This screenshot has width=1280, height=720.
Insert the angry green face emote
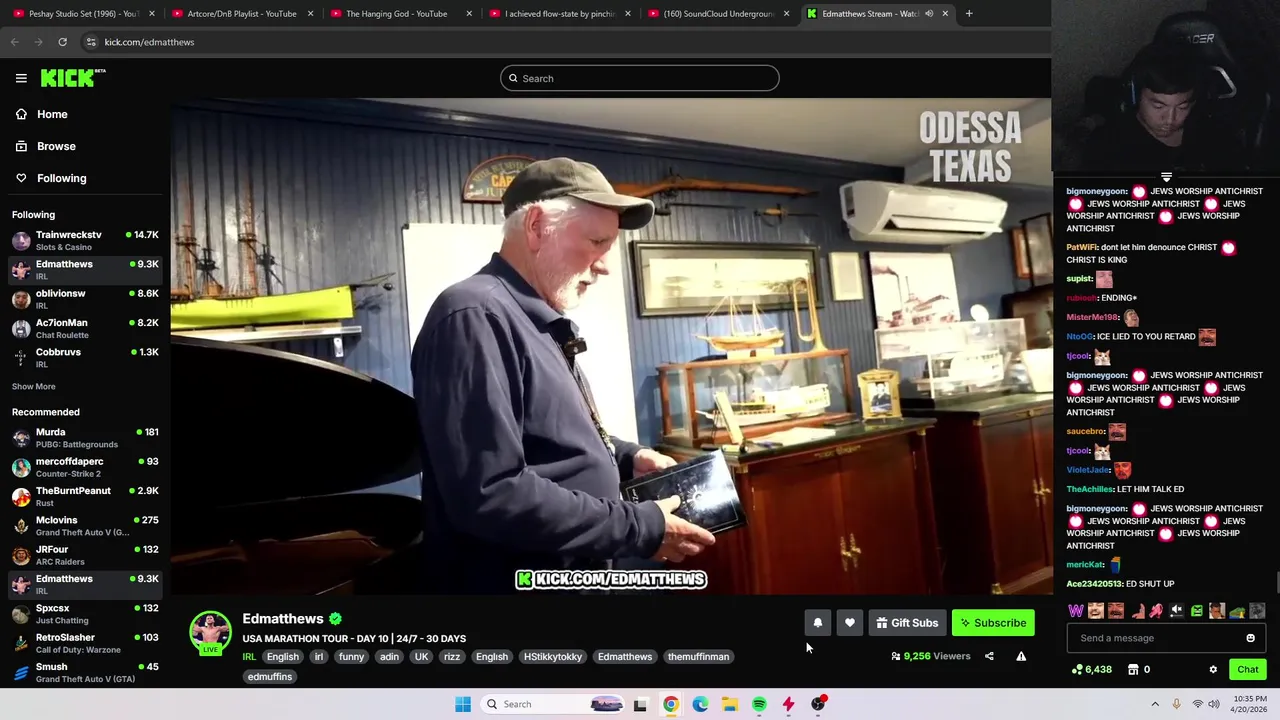(1197, 611)
